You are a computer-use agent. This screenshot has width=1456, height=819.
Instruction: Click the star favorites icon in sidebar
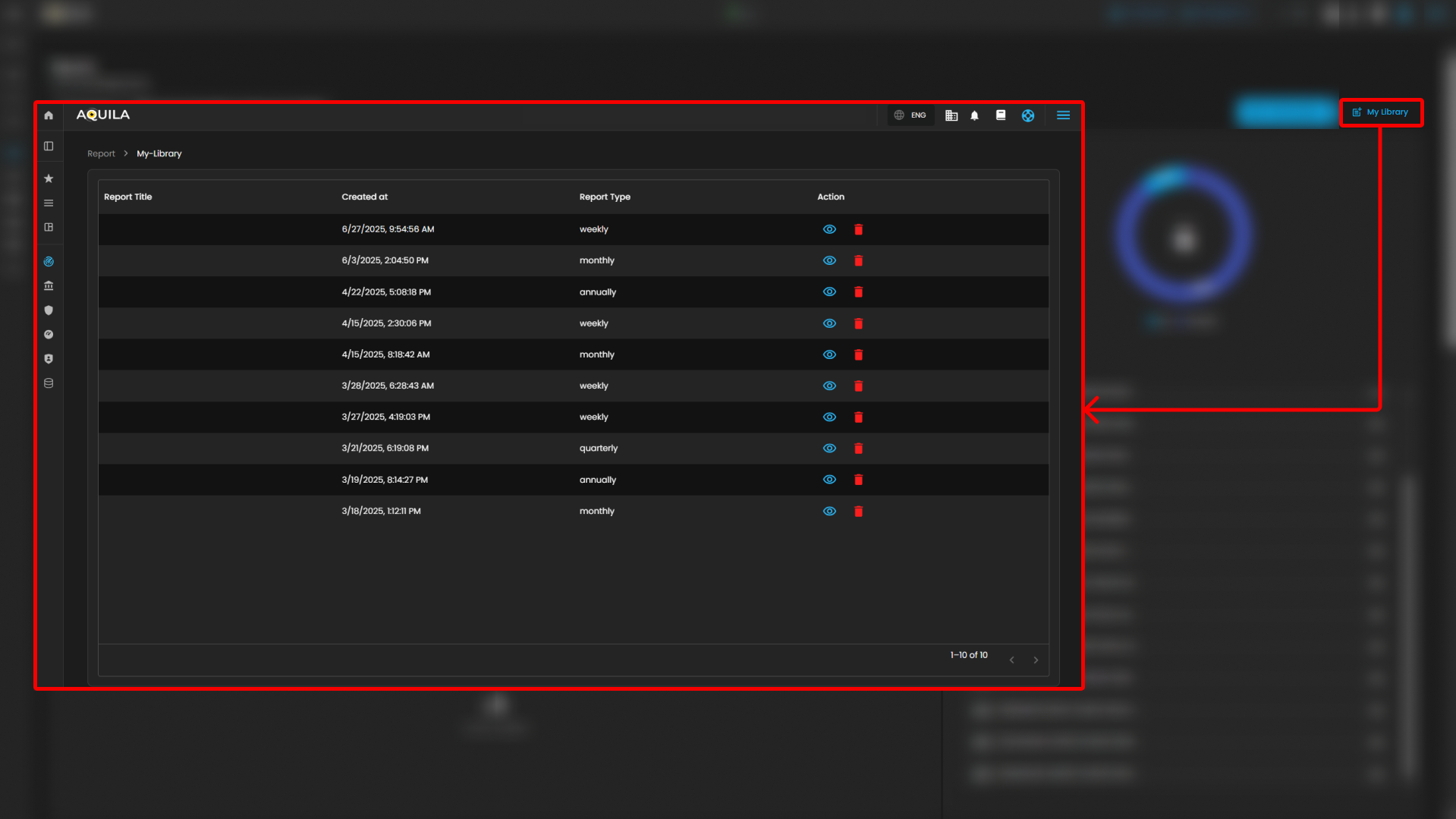coord(49,178)
